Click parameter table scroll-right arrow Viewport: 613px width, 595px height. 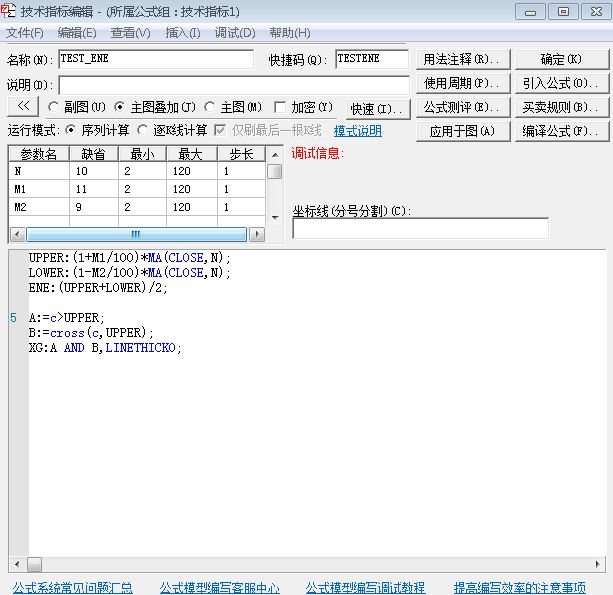click(257, 234)
